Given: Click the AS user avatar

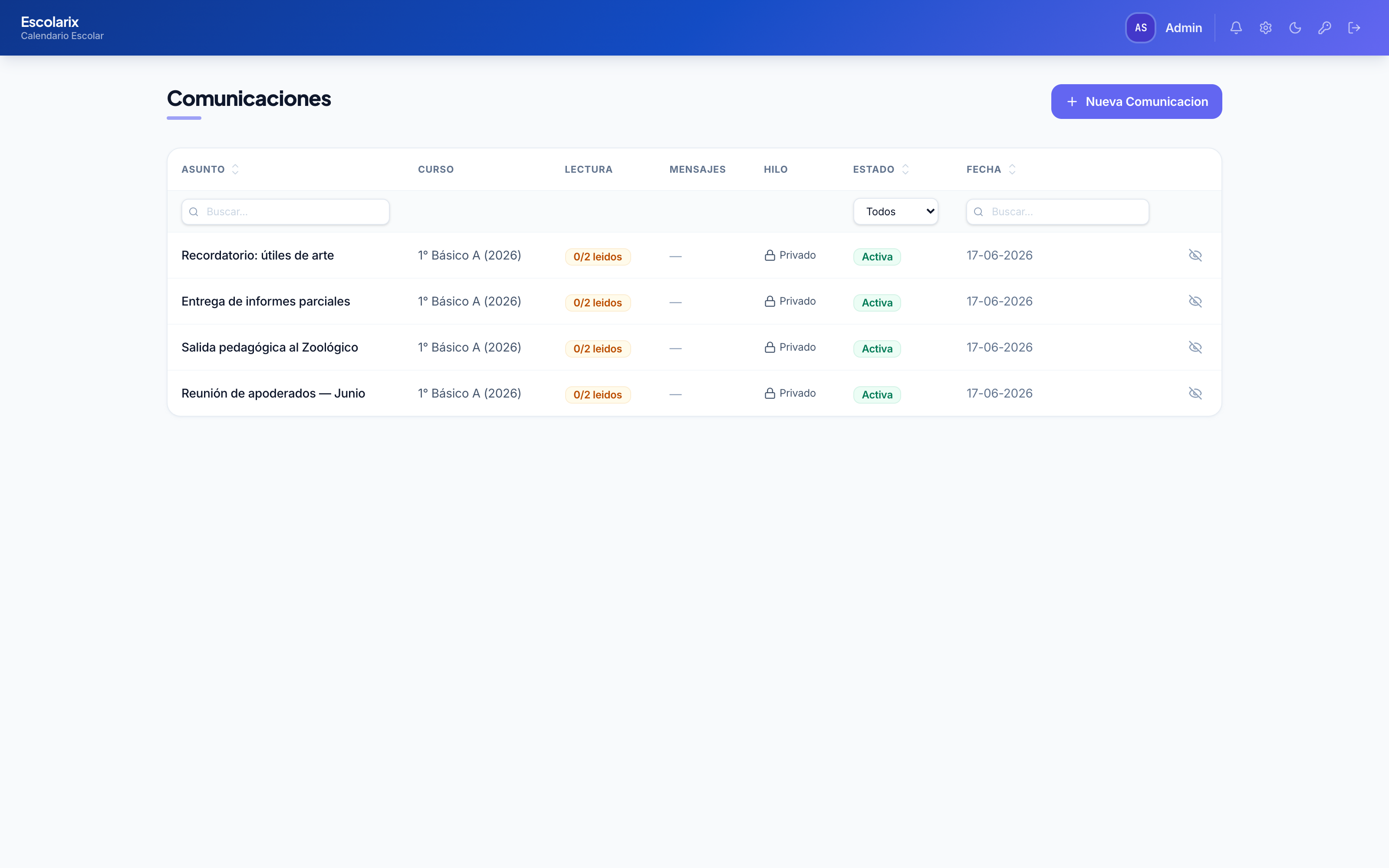Looking at the screenshot, I should click(x=1140, y=27).
